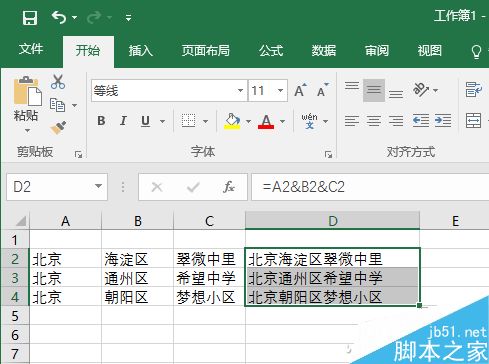
Task: Click the wén phonetic guide icon
Action: 309,121
